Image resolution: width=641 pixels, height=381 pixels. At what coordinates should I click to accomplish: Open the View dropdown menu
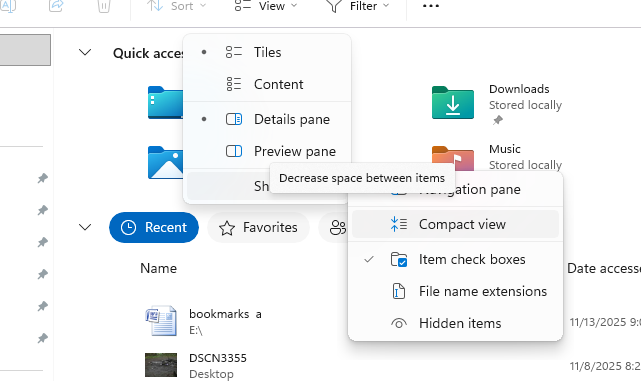coord(265,6)
